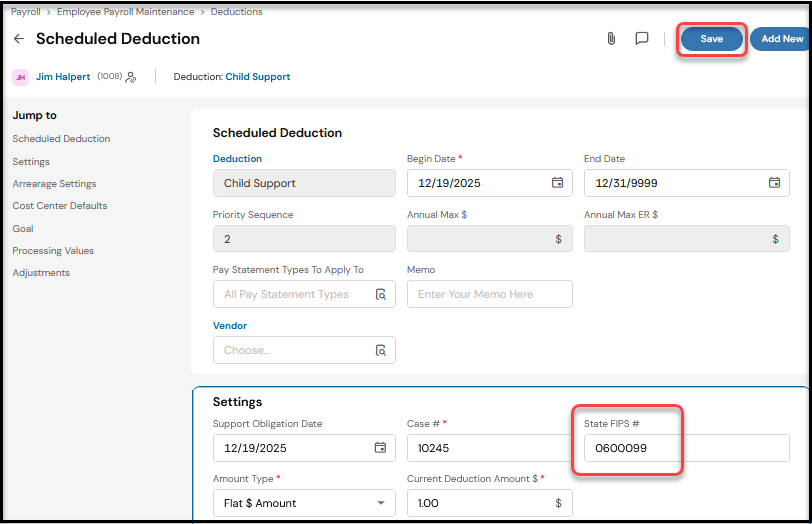Open the Support Obligation Date calendar picker

tap(380, 448)
